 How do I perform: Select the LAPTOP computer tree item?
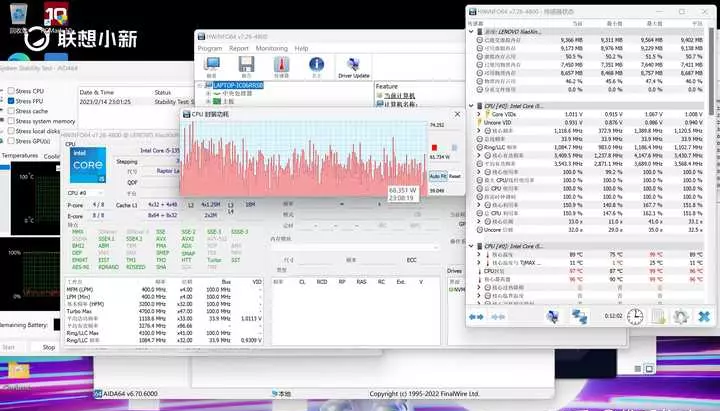[238, 85]
